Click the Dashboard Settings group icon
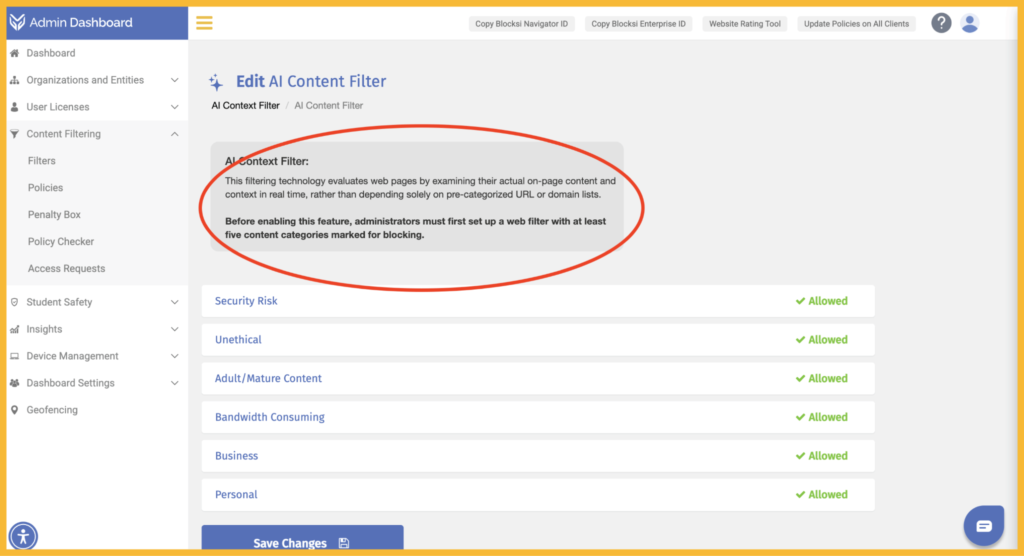This screenshot has height=556, width=1024. (14, 383)
